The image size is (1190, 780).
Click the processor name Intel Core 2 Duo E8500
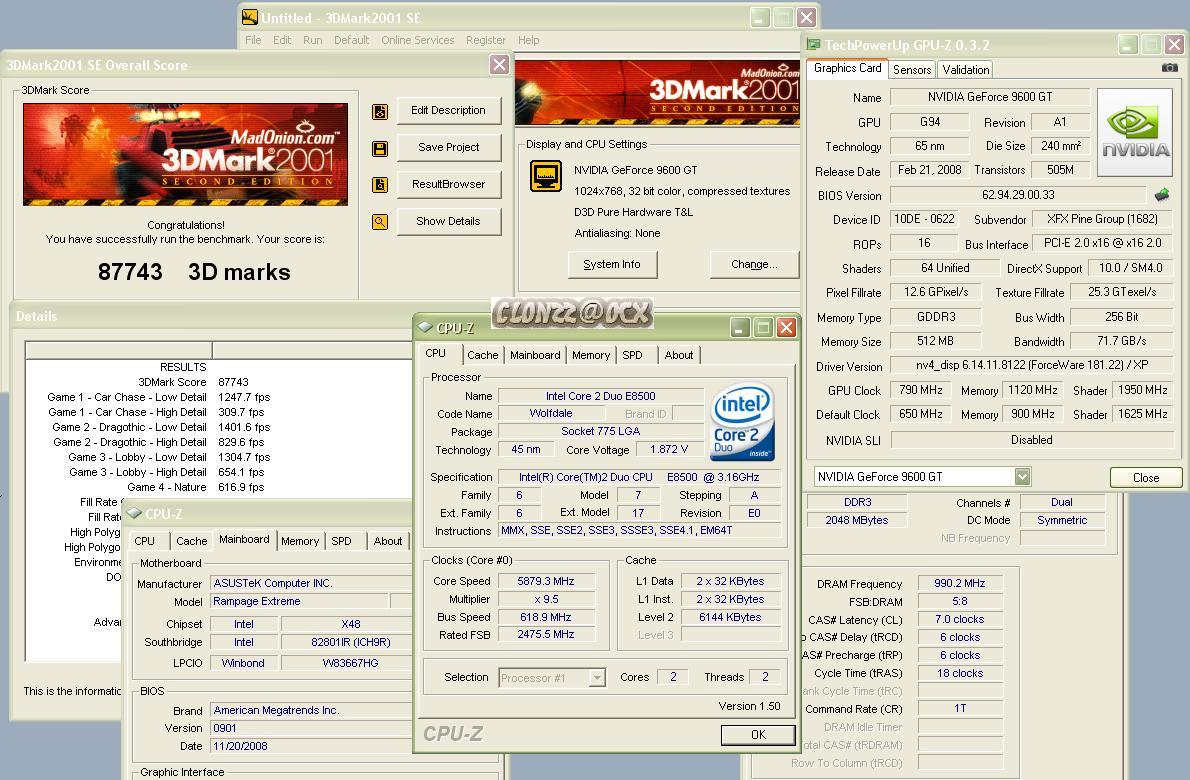pyautogui.click(x=600, y=396)
